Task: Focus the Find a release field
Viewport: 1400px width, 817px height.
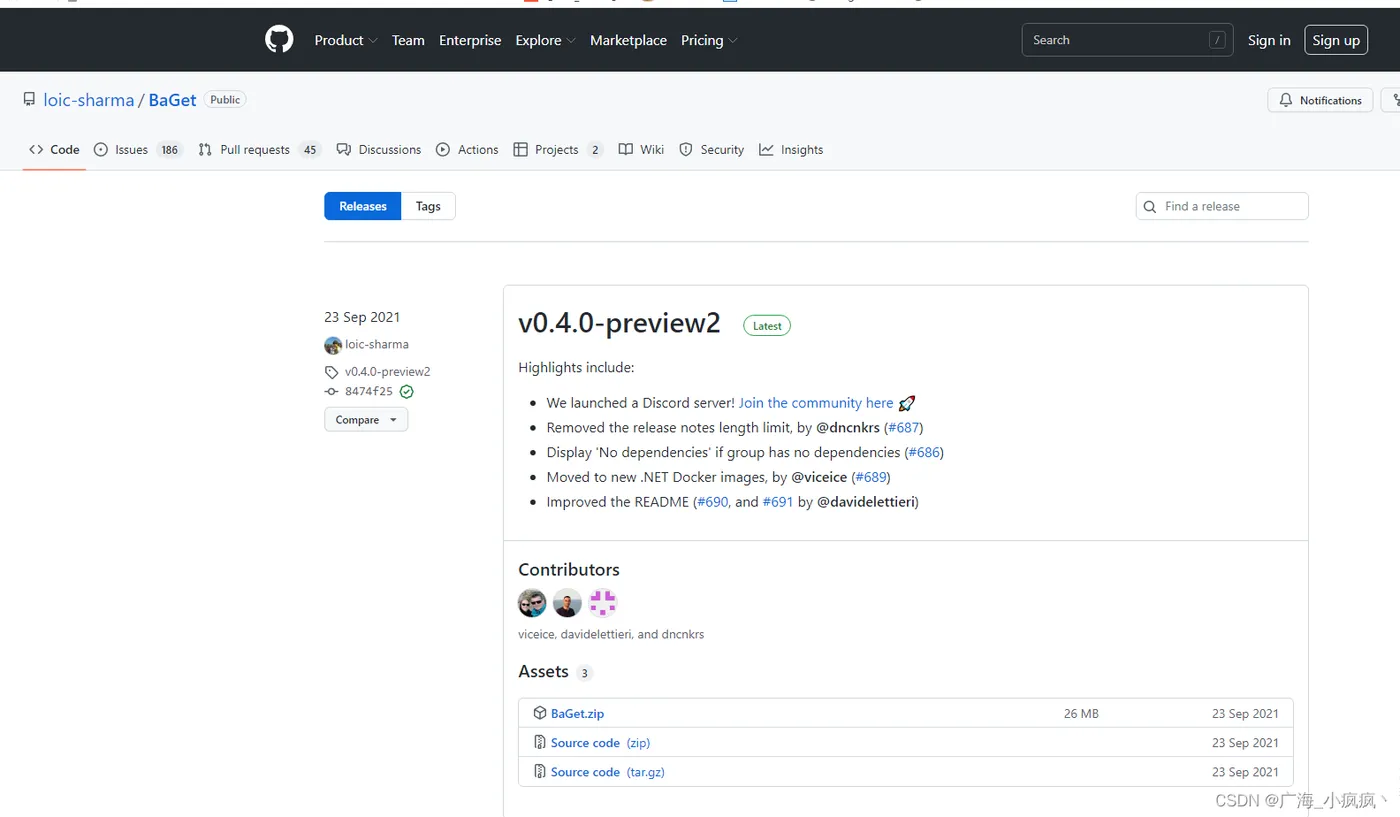Action: [1222, 206]
